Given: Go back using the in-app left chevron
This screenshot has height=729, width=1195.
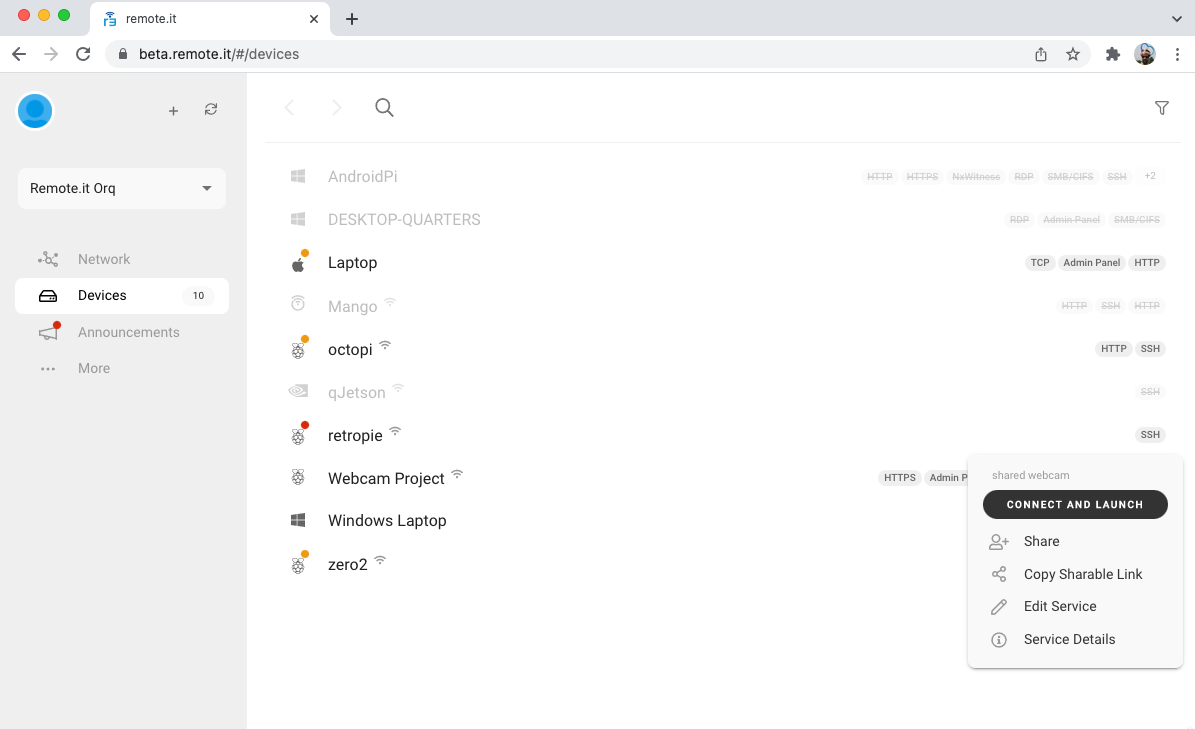Looking at the screenshot, I should pos(289,107).
